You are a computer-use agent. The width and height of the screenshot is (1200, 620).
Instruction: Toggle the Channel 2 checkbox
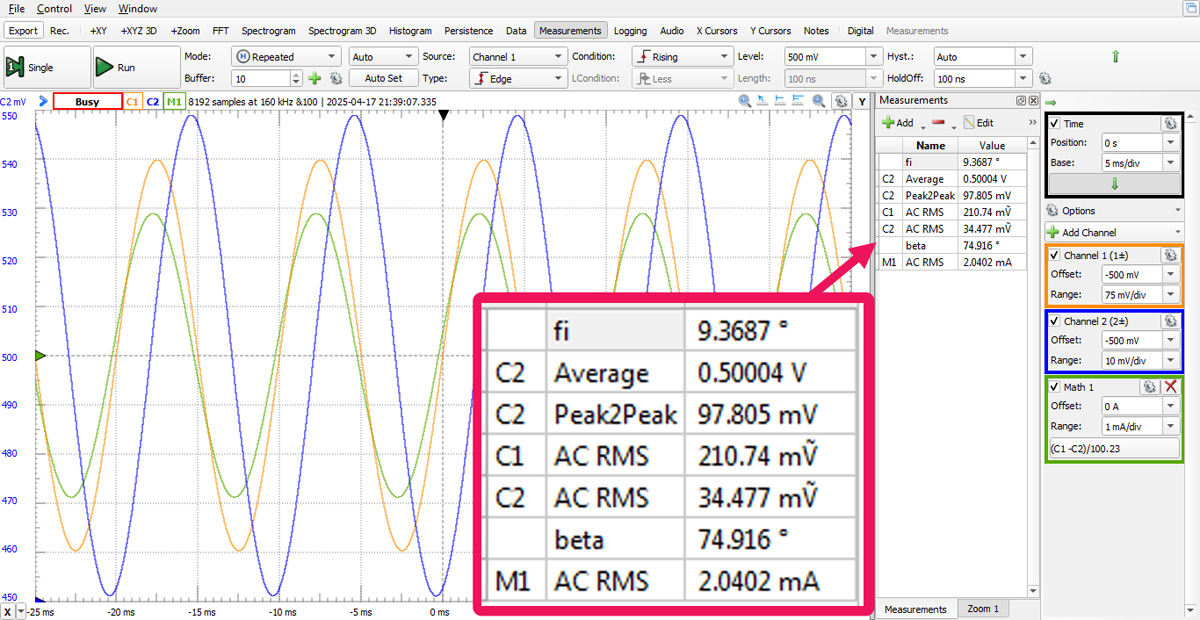click(x=1055, y=322)
